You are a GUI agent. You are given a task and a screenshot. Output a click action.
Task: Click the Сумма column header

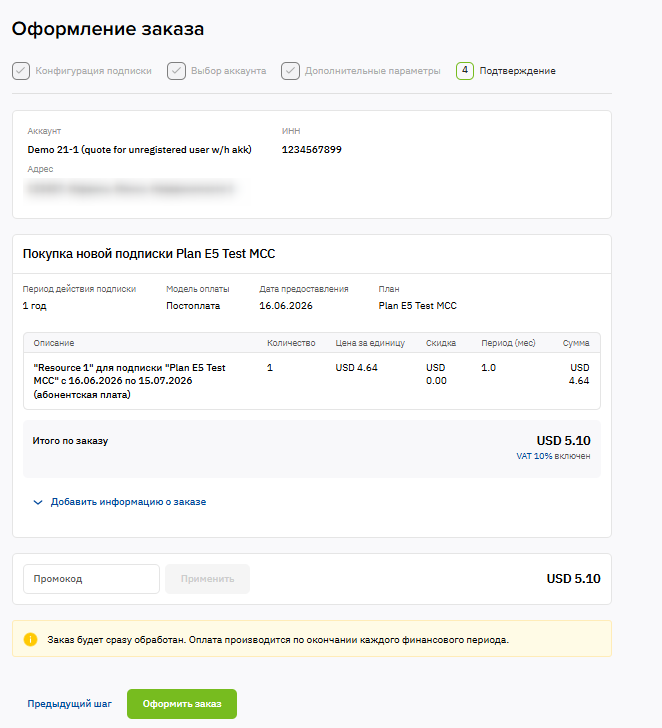[576, 343]
